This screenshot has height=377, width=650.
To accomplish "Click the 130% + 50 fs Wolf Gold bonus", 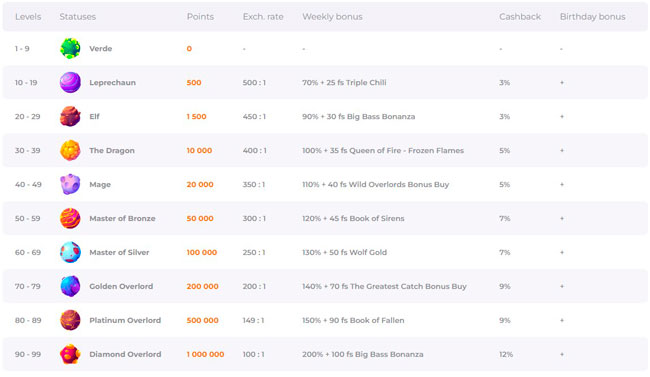I will (344, 253).
